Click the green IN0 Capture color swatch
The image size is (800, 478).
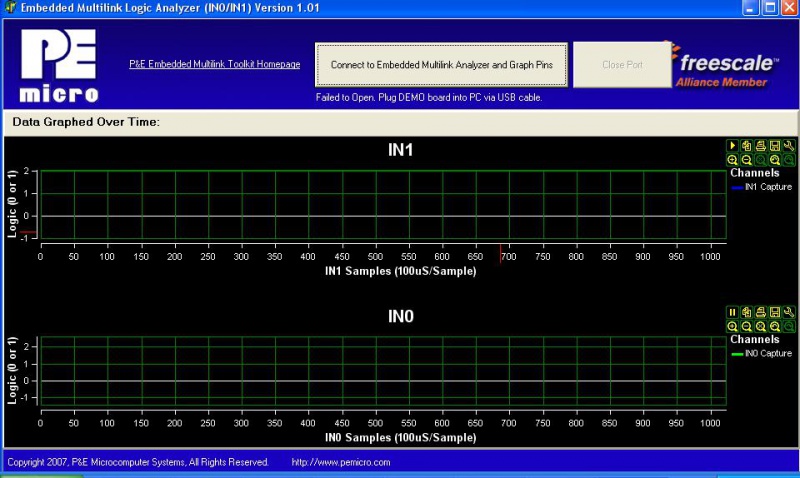tap(737, 354)
